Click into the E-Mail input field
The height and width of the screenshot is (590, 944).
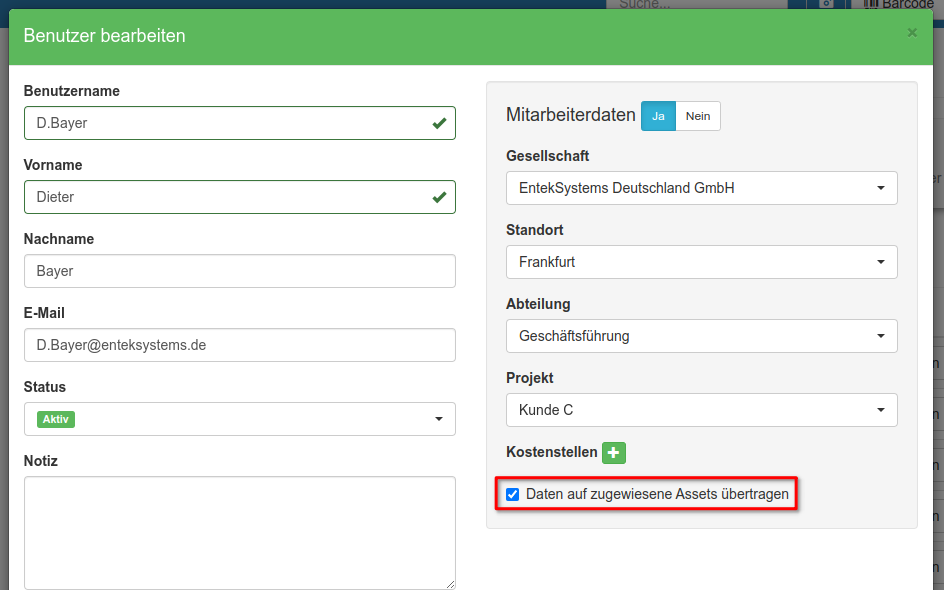click(x=240, y=345)
